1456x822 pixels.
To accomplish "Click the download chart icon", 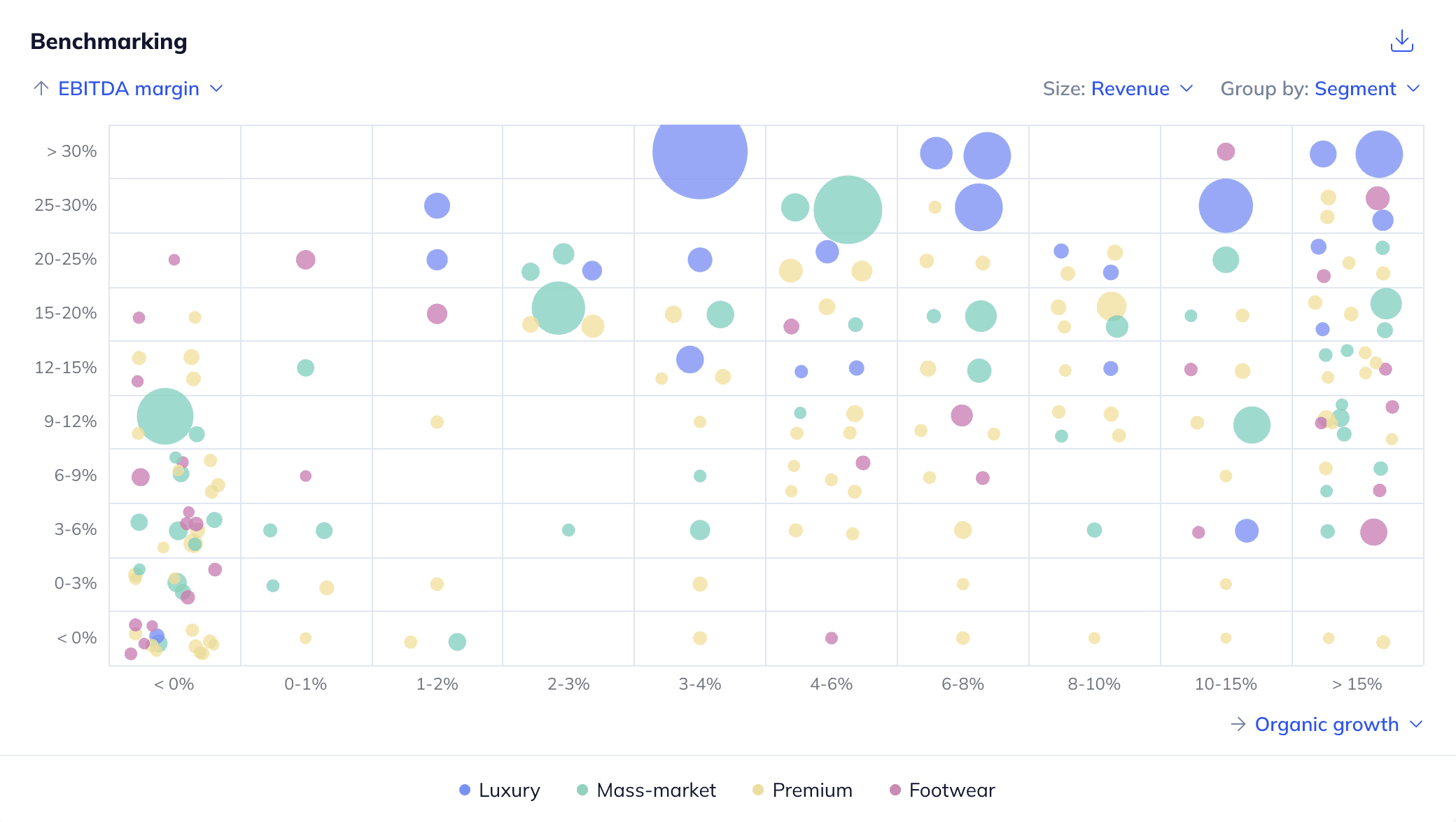I will (x=1401, y=41).
